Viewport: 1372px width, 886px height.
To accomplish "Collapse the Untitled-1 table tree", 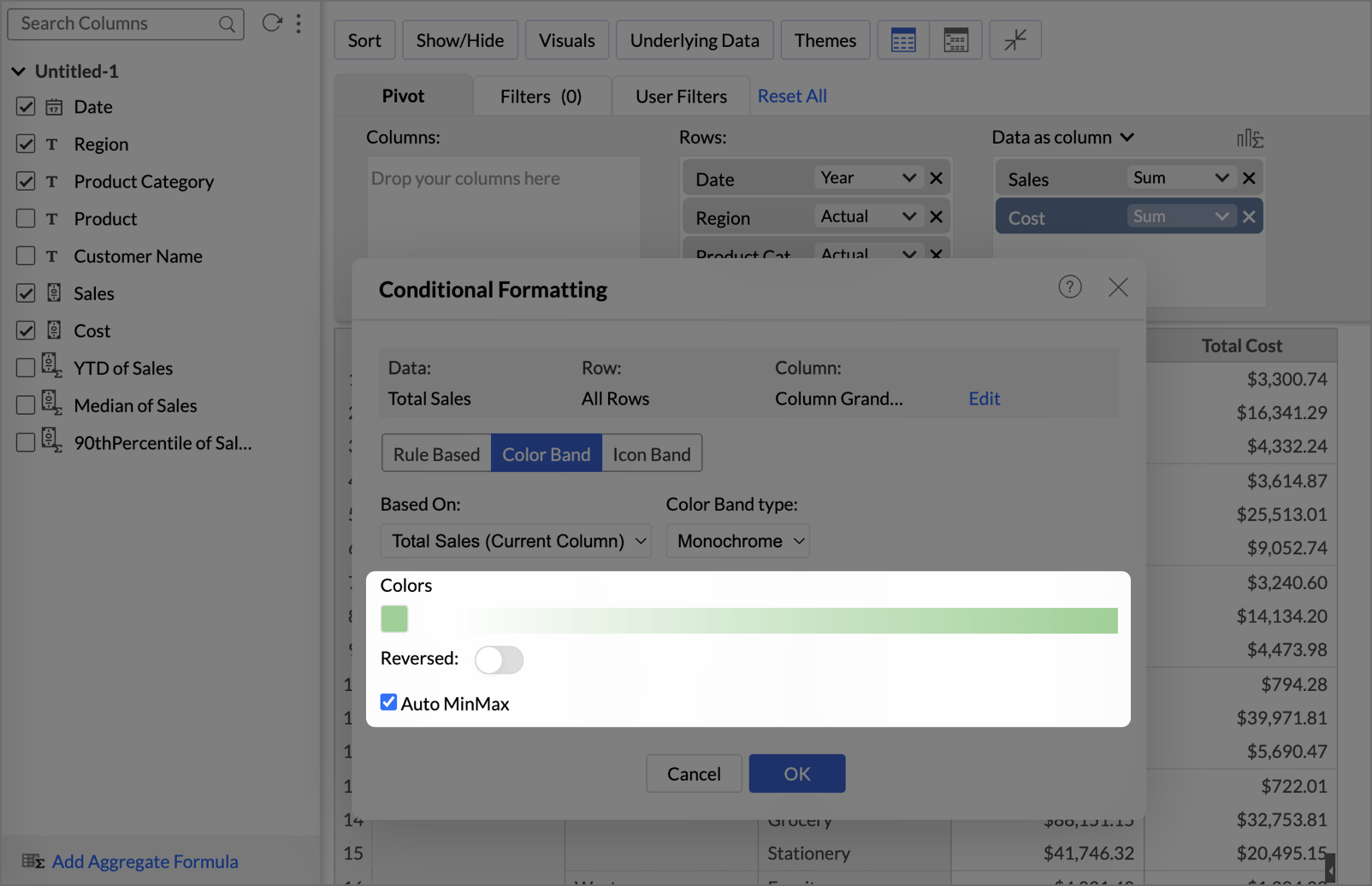I will (18, 71).
